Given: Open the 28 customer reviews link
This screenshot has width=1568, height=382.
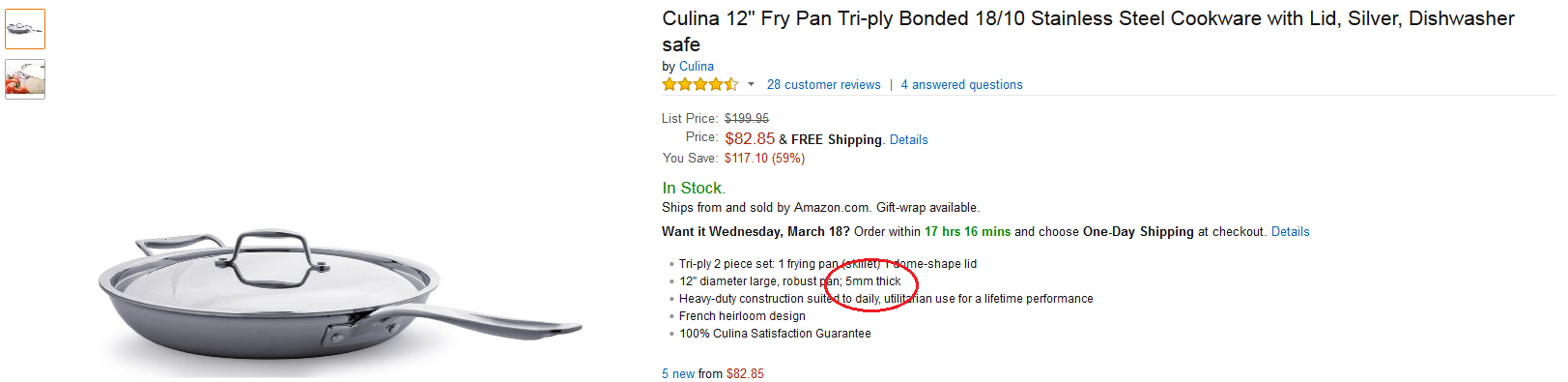Looking at the screenshot, I should (x=823, y=85).
